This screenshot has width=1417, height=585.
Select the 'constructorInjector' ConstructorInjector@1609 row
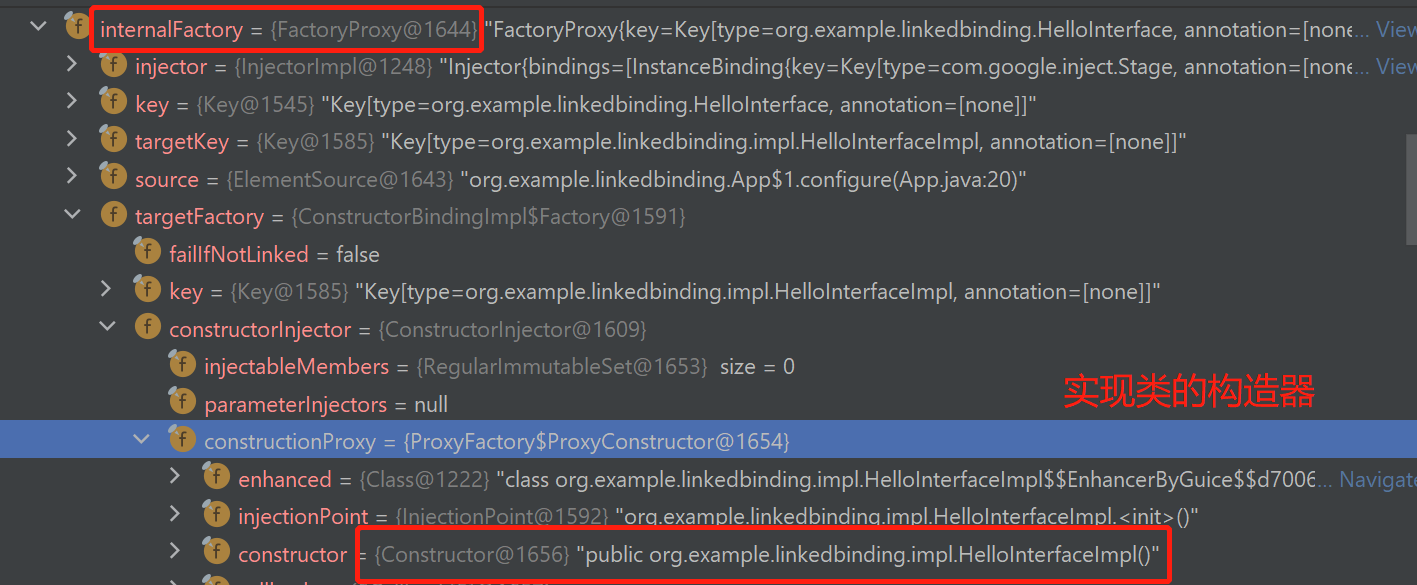[x=408, y=330]
